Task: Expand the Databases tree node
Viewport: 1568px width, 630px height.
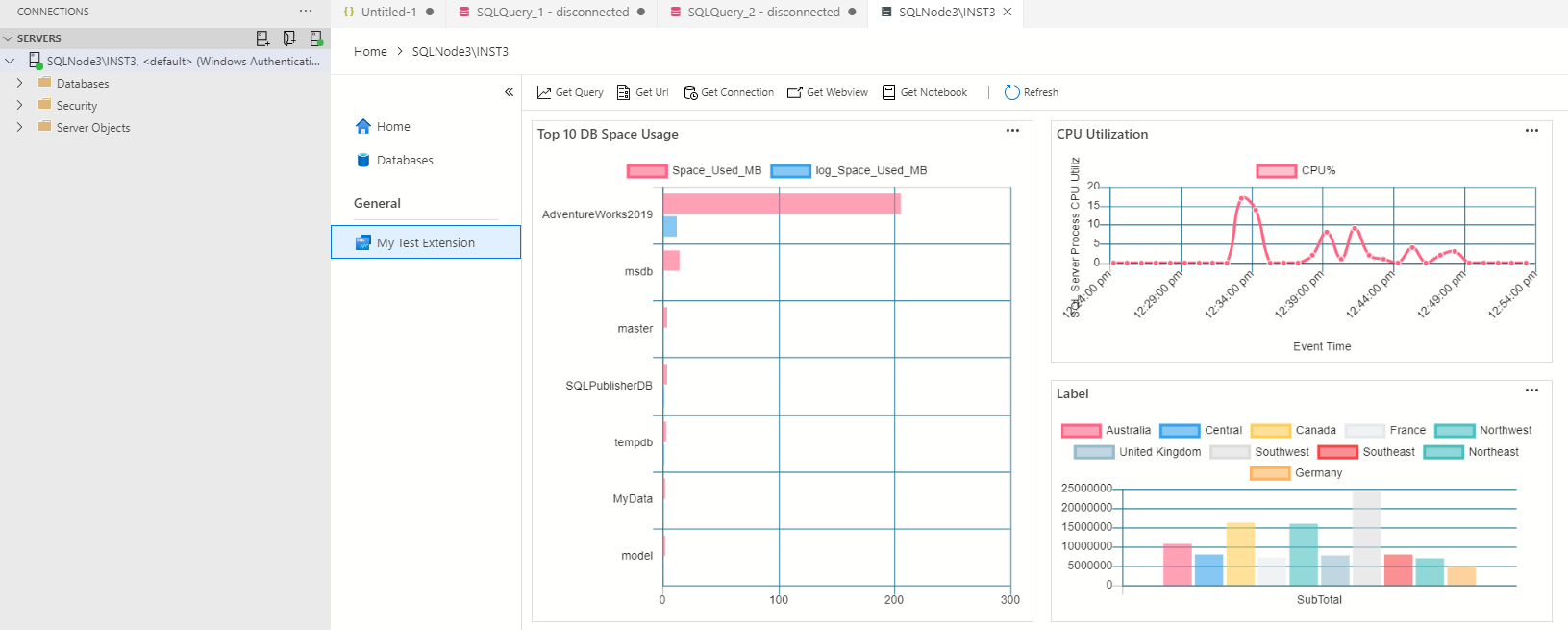Action: (19, 83)
